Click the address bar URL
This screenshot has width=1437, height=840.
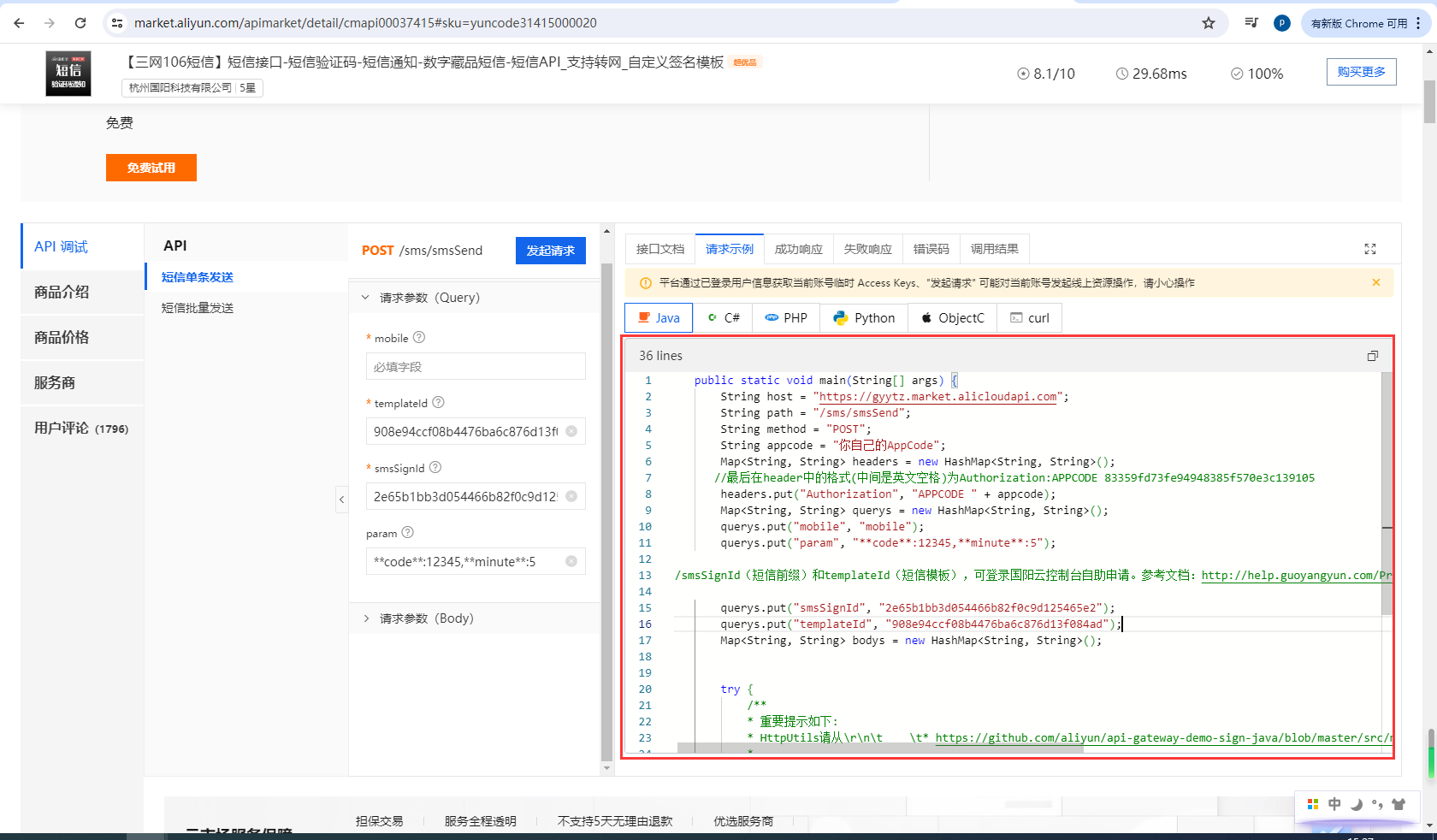point(365,23)
